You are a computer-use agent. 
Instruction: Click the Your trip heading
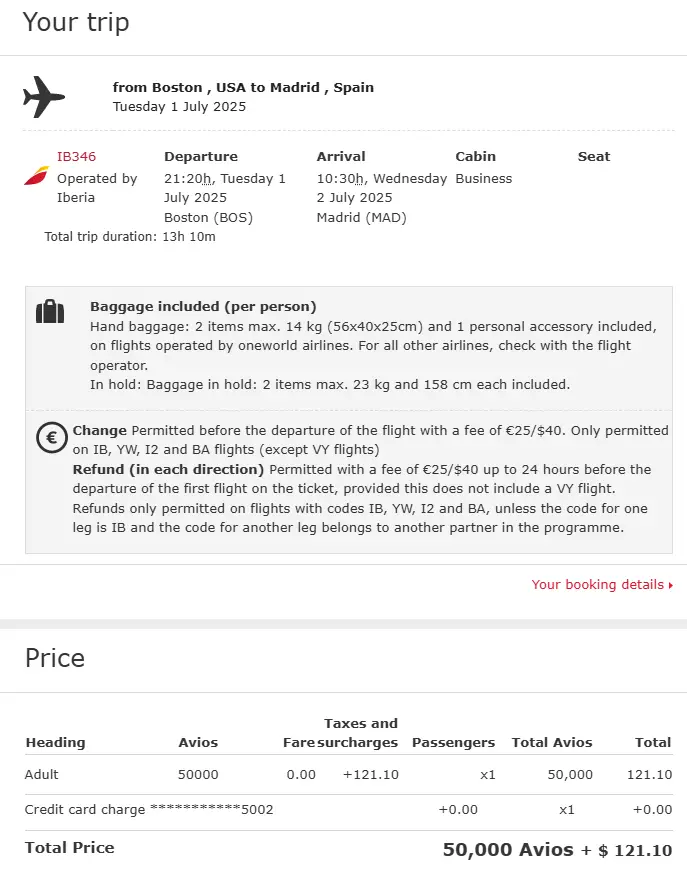click(76, 22)
